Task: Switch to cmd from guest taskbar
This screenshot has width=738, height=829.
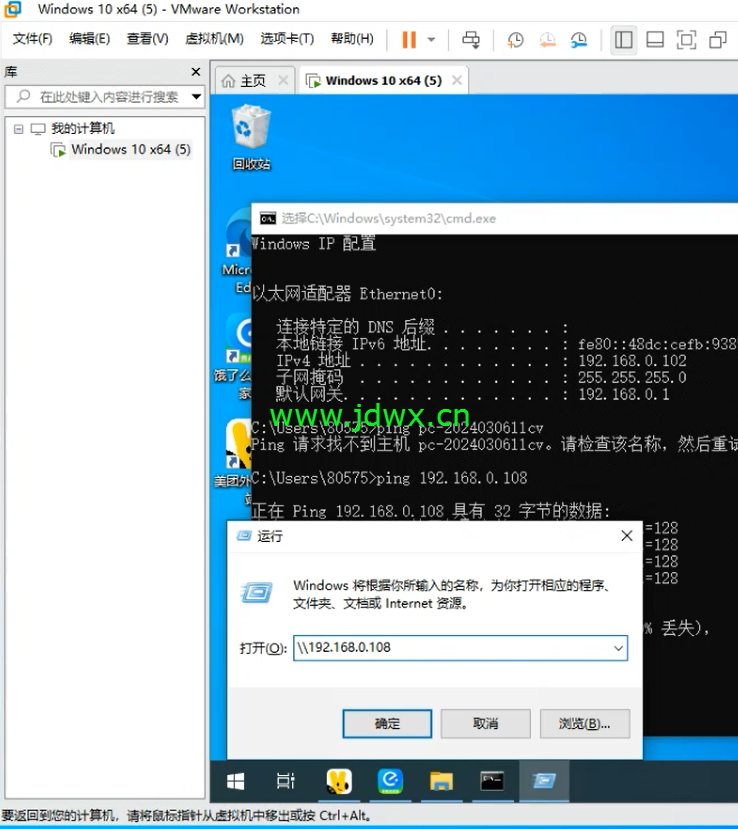Action: (492, 781)
